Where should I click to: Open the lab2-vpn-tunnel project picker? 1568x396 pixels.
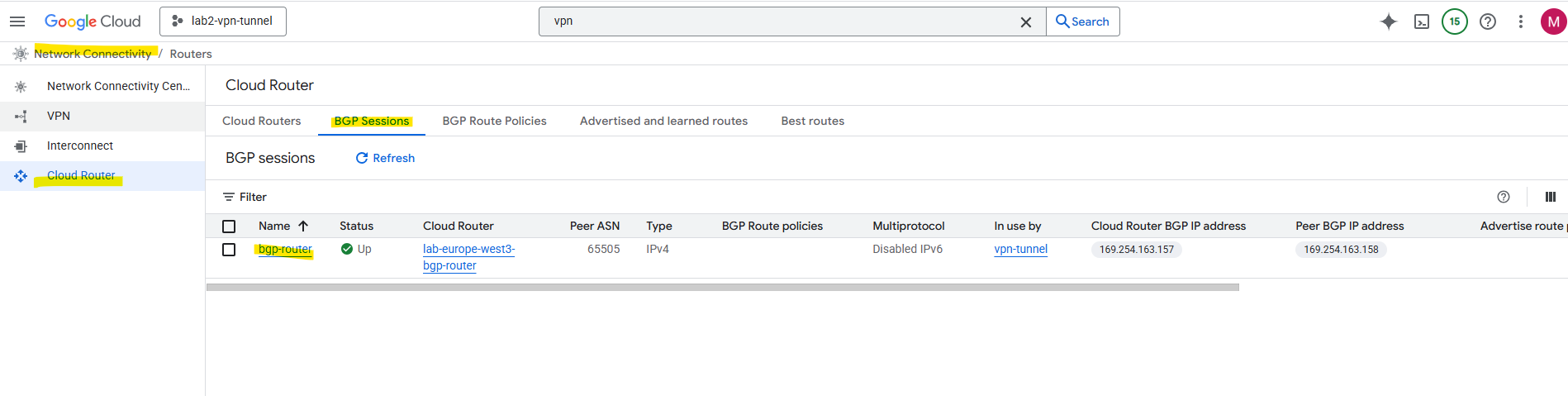(x=223, y=21)
